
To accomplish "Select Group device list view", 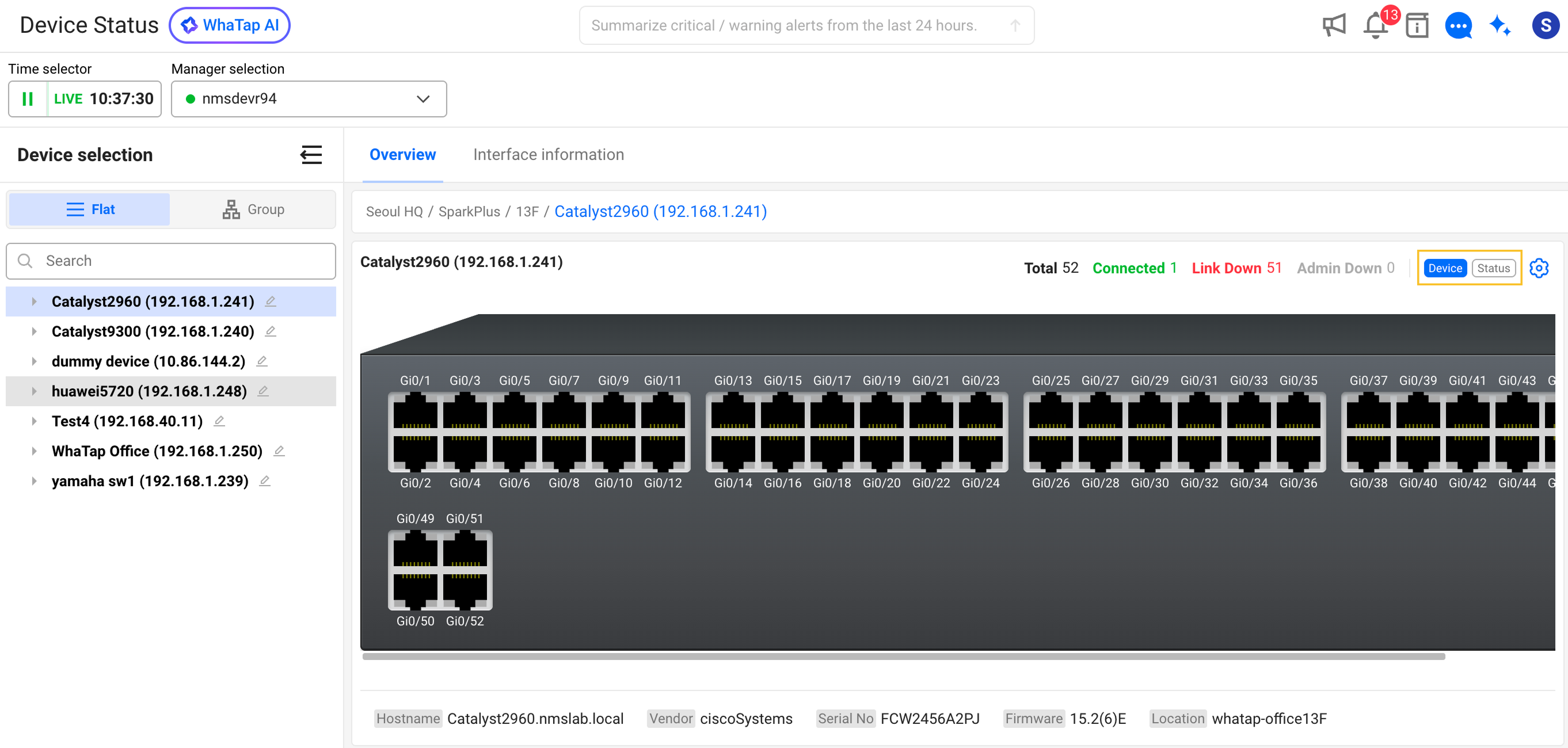I will coord(253,209).
